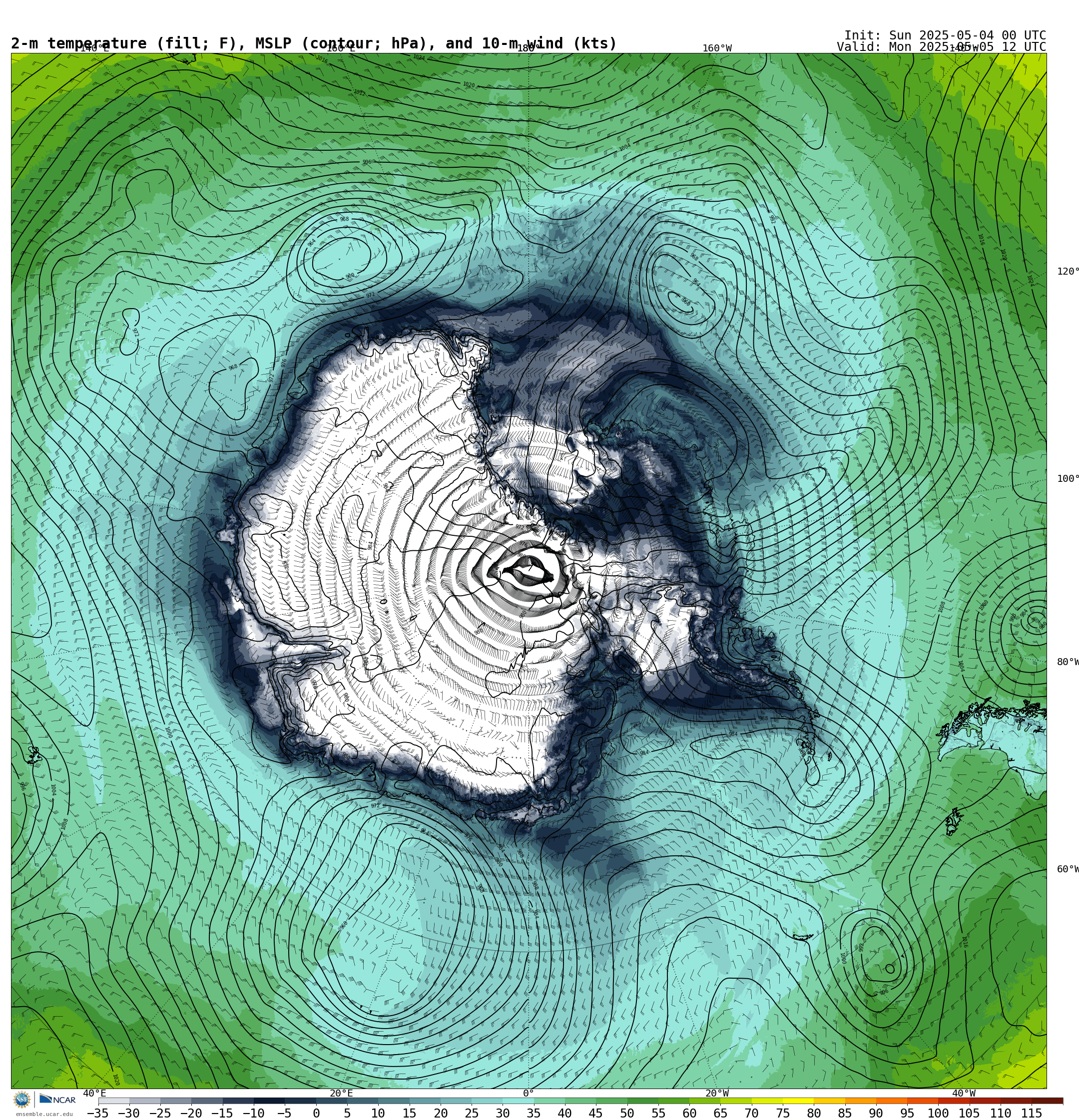This screenshot has width=1079, height=1120.
Task: Click the 75 colorbar tick label
Action: [783, 1113]
